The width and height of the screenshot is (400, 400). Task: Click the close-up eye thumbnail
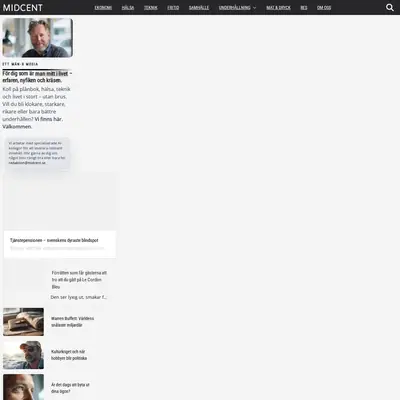(x=23, y=387)
